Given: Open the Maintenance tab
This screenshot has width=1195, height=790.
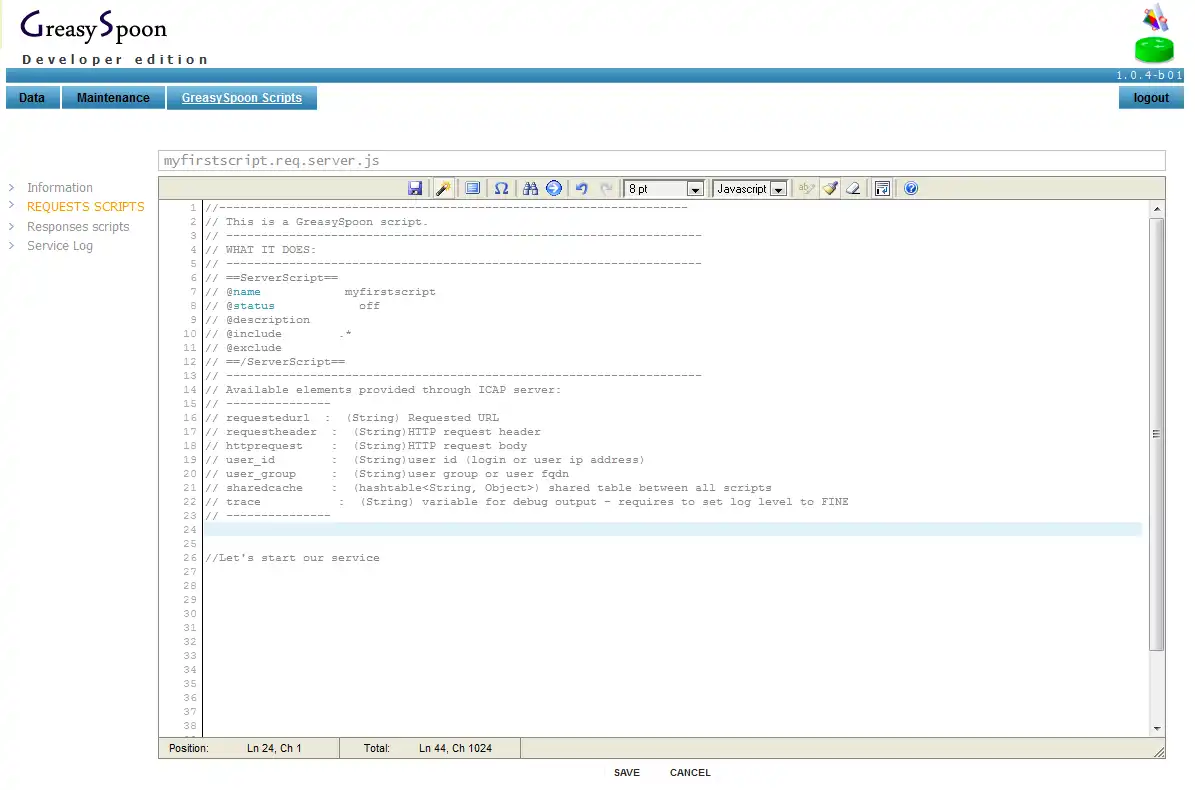Looking at the screenshot, I should click(x=113, y=98).
